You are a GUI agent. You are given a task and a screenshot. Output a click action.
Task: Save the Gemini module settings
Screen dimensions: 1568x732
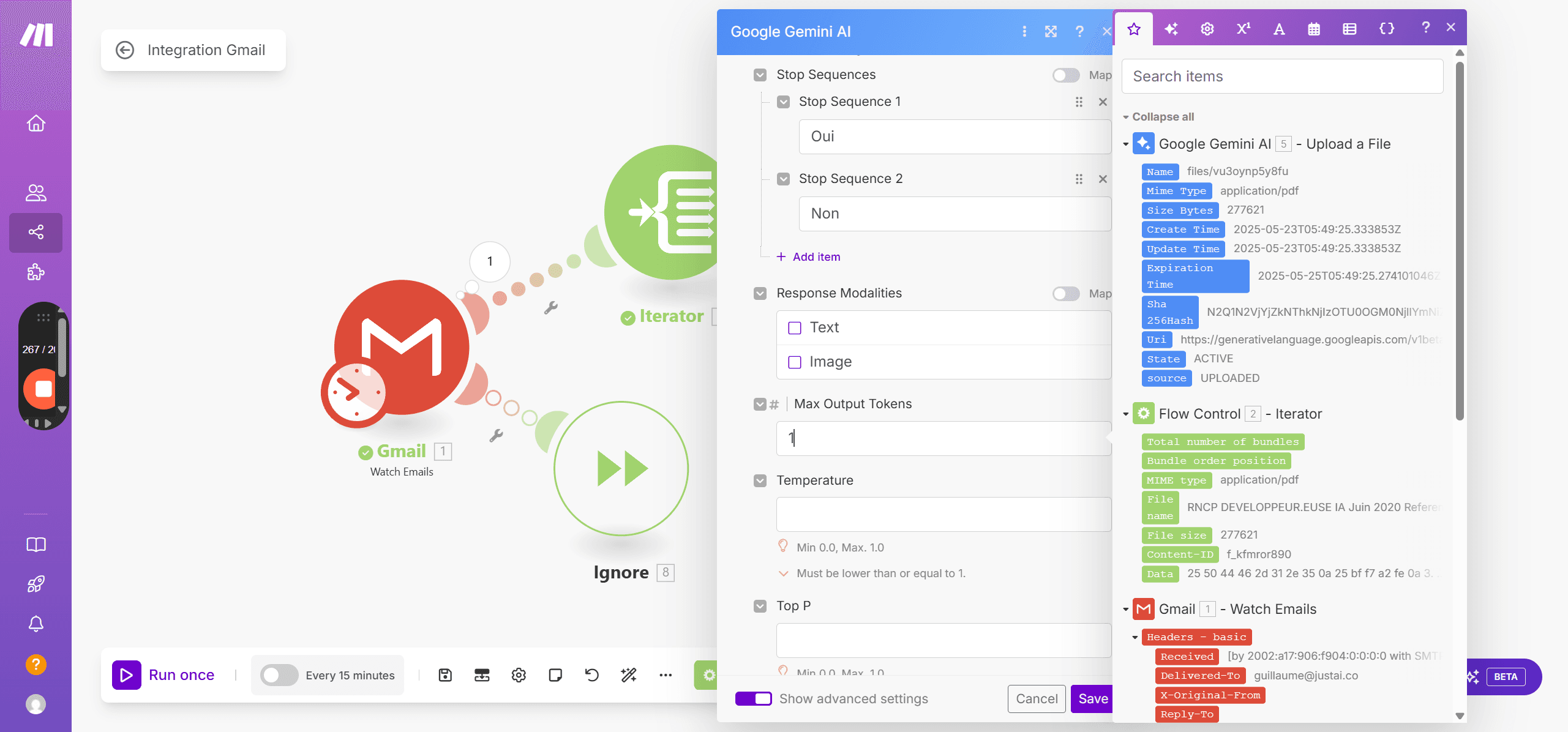(x=1093, y=699)
